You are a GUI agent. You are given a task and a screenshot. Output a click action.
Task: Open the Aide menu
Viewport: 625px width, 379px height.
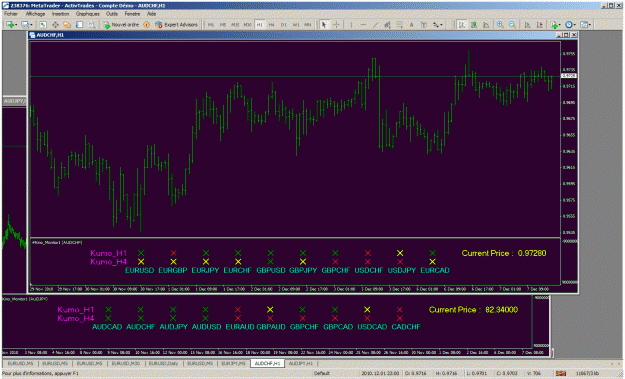151,14
